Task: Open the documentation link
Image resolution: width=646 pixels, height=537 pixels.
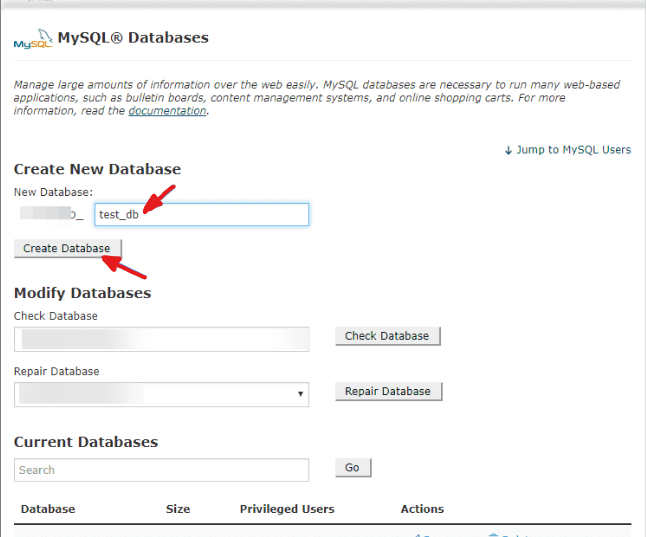Action: point(167,111)
